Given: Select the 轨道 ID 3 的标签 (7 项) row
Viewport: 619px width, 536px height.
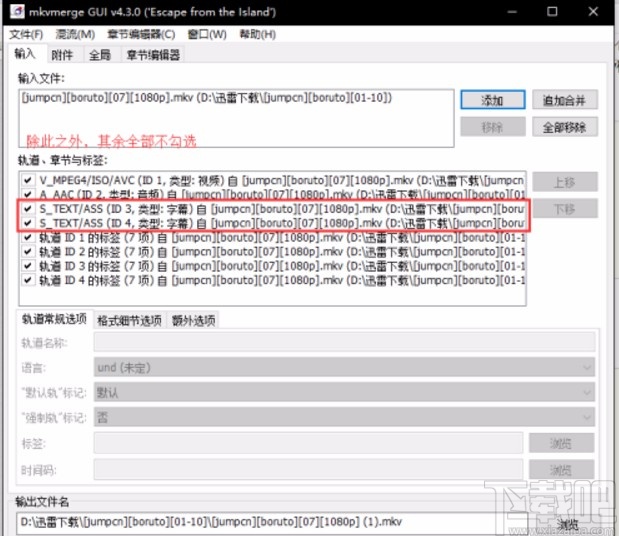Looking at the screenshot, I should (282, 266).
